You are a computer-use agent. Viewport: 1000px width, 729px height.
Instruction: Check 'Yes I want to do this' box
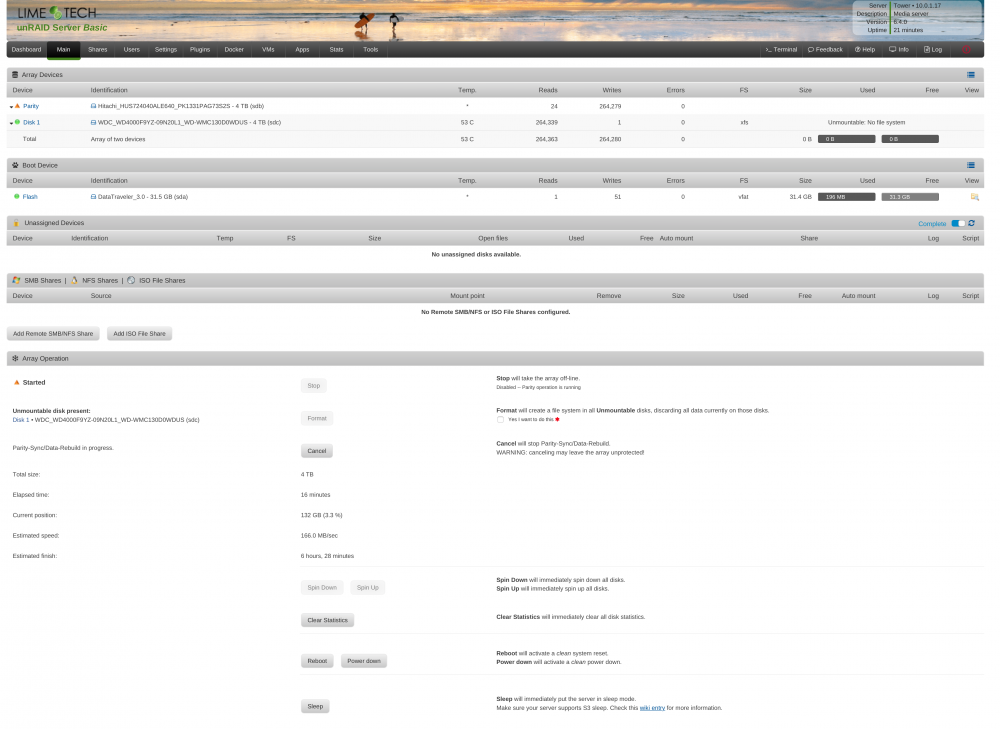pos(501,420)
